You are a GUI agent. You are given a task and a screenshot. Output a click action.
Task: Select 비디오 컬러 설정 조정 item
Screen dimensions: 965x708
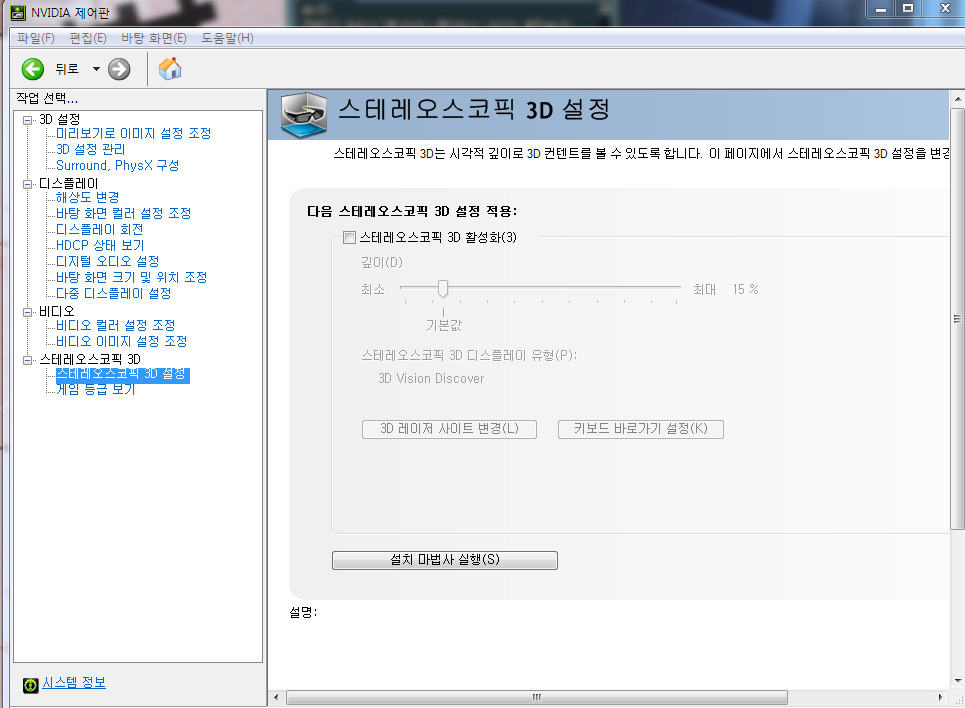[116, 326]
